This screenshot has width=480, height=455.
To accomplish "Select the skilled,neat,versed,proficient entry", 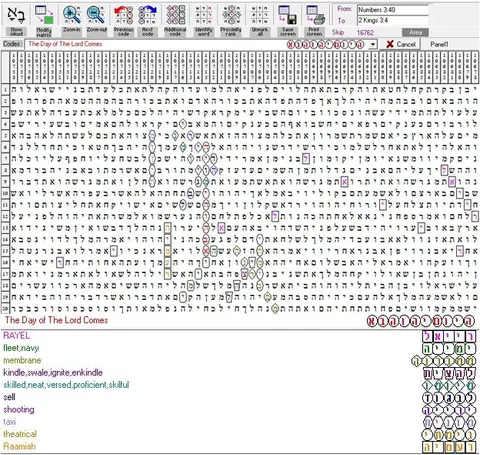I will 66,385.
